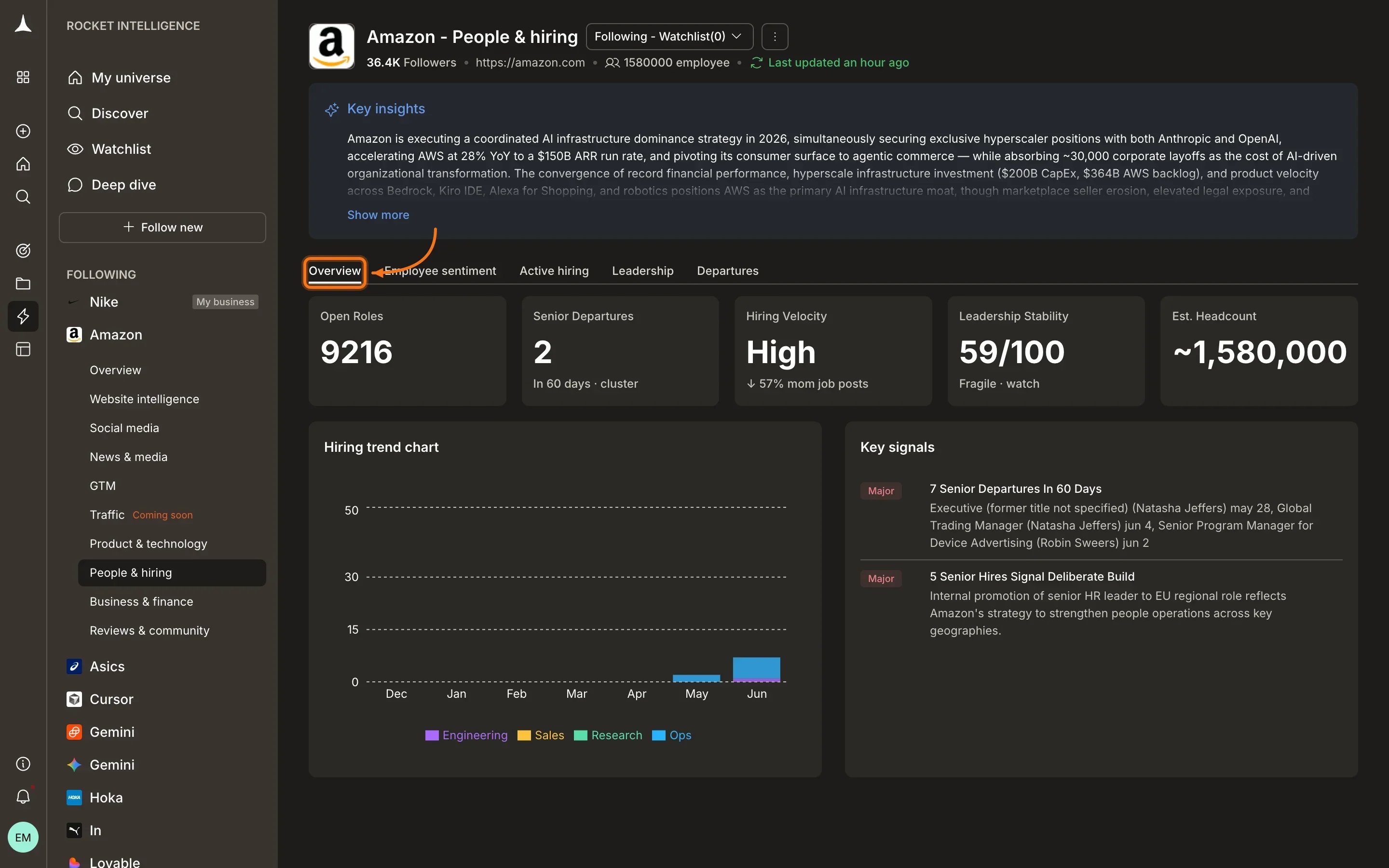Open Website intelligence section
Viewport: 1389px width, 868px height.
point(144,399)
